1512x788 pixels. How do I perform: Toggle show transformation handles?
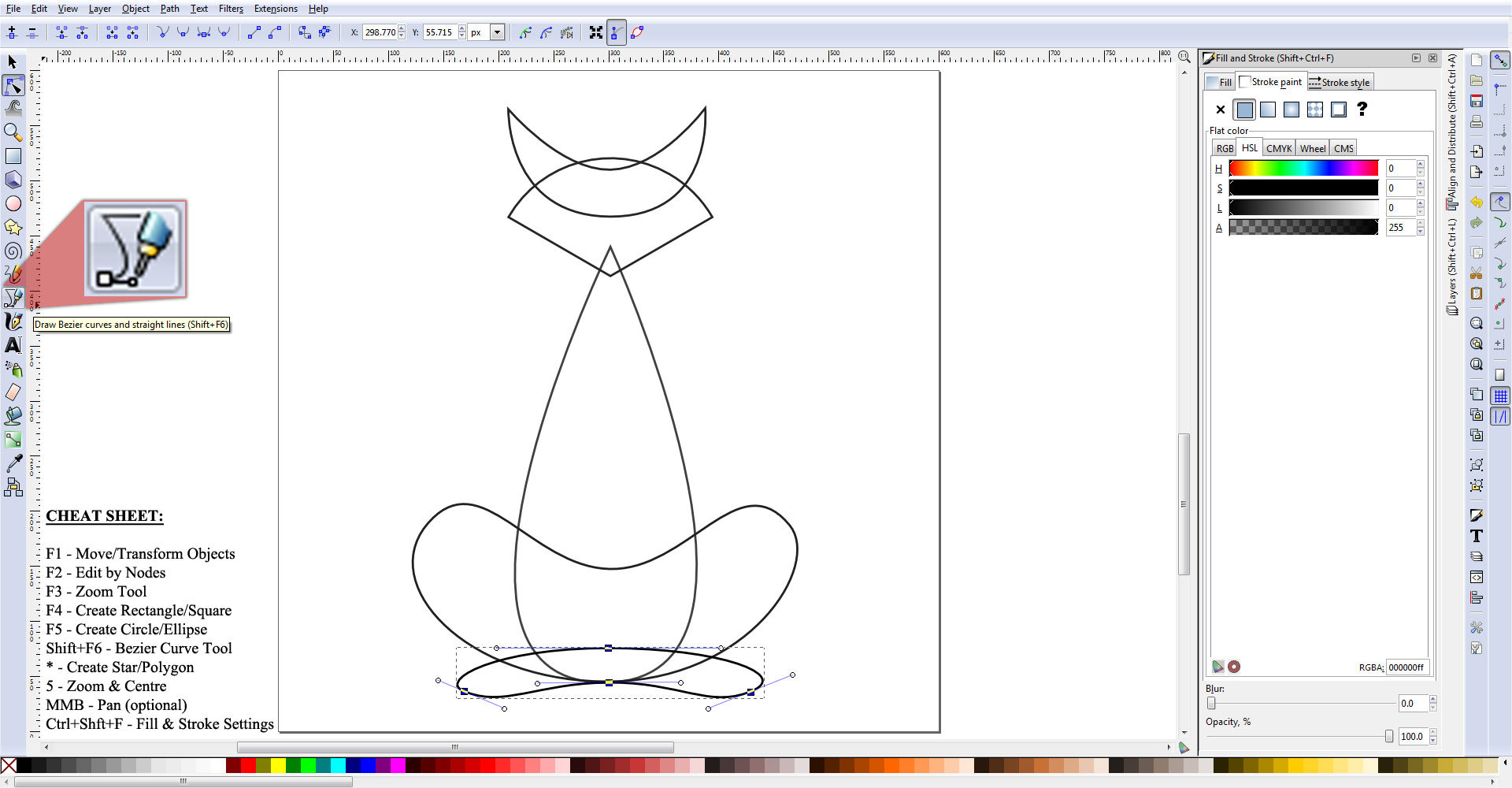(x=596, y=32)
